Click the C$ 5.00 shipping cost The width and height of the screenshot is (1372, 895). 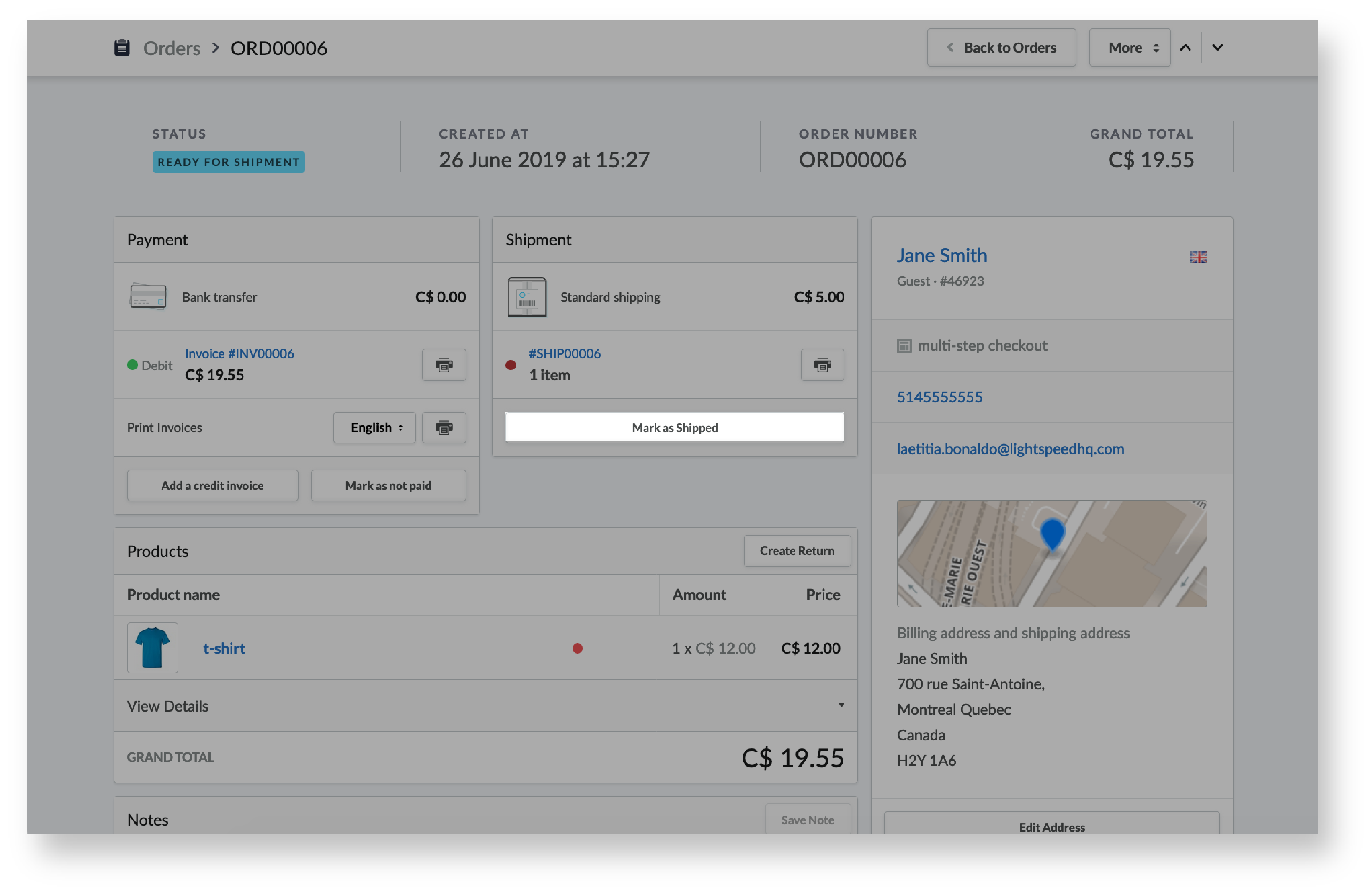[819, 297]
